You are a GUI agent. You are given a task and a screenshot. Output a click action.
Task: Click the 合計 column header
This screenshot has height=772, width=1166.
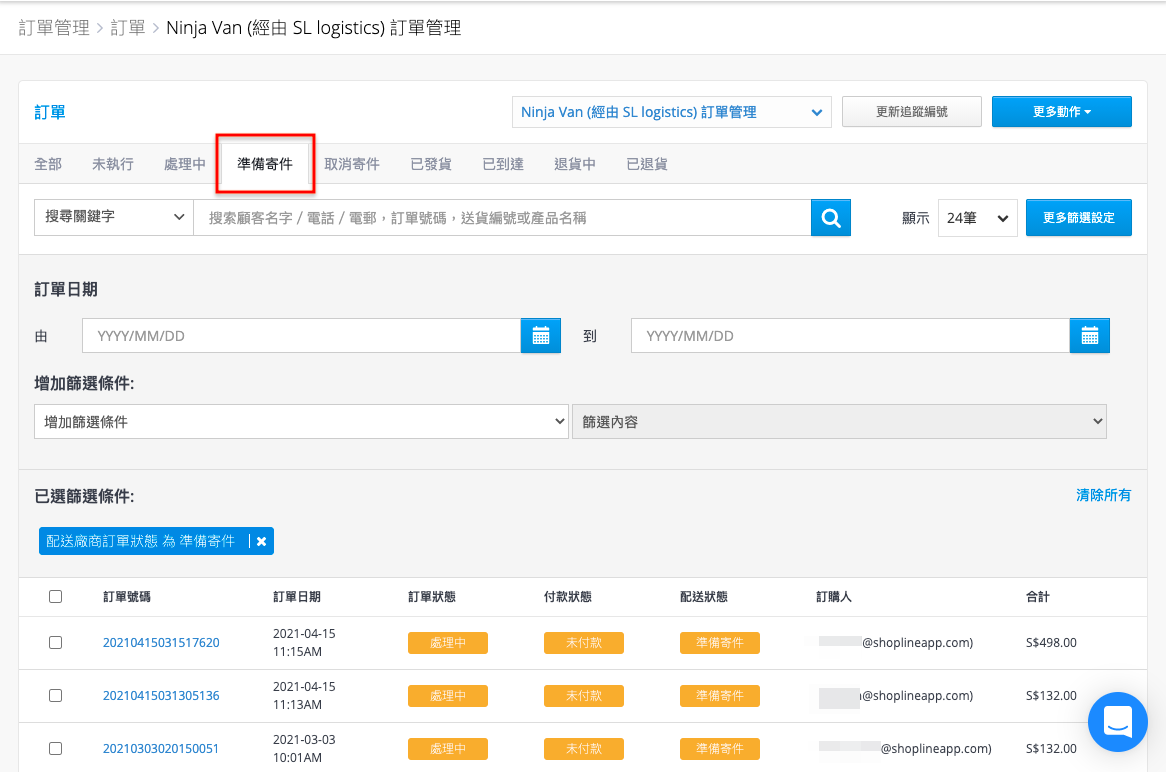click(x=1038, y=596)
